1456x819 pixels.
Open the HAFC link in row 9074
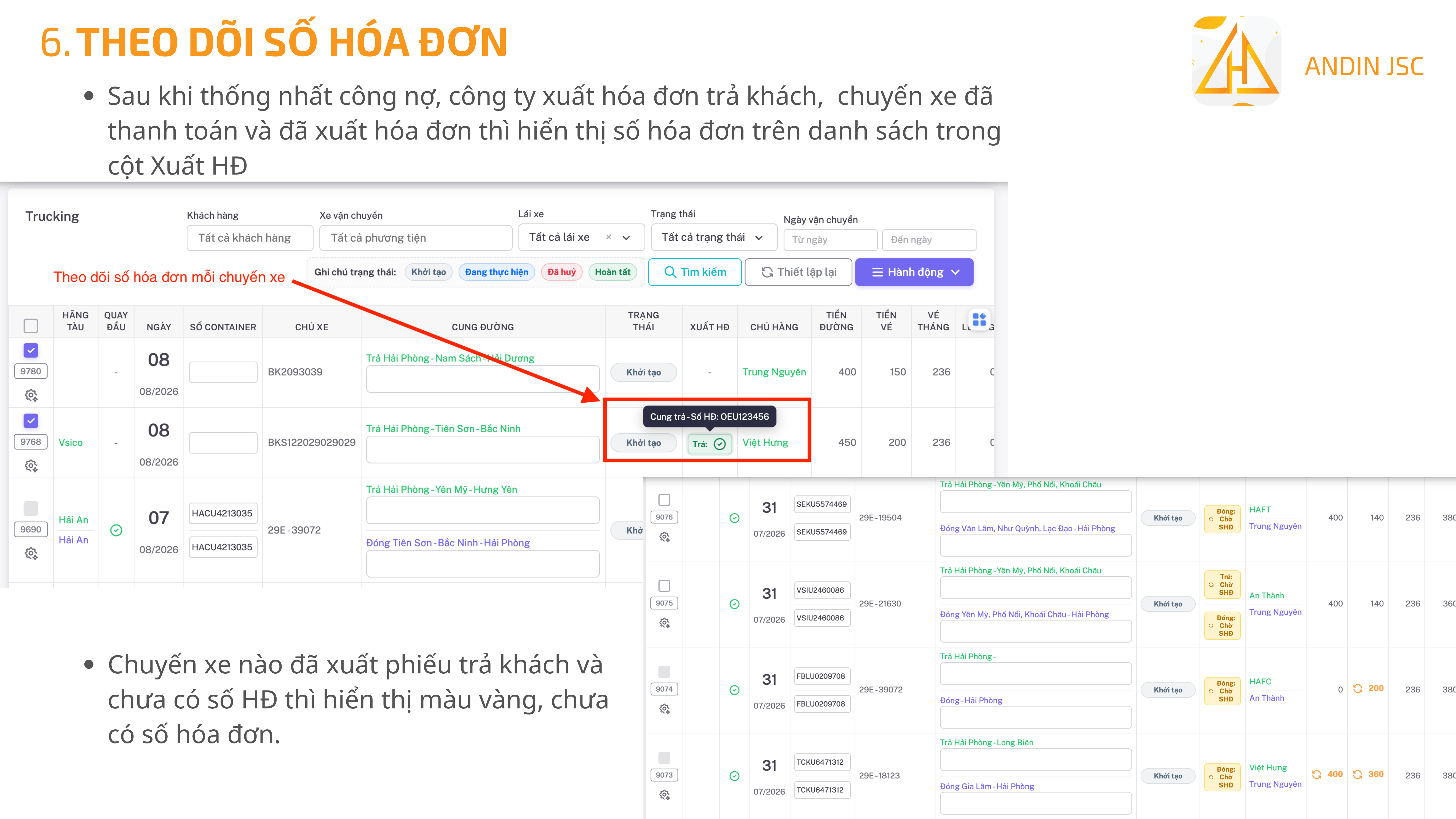[1260, 682]
